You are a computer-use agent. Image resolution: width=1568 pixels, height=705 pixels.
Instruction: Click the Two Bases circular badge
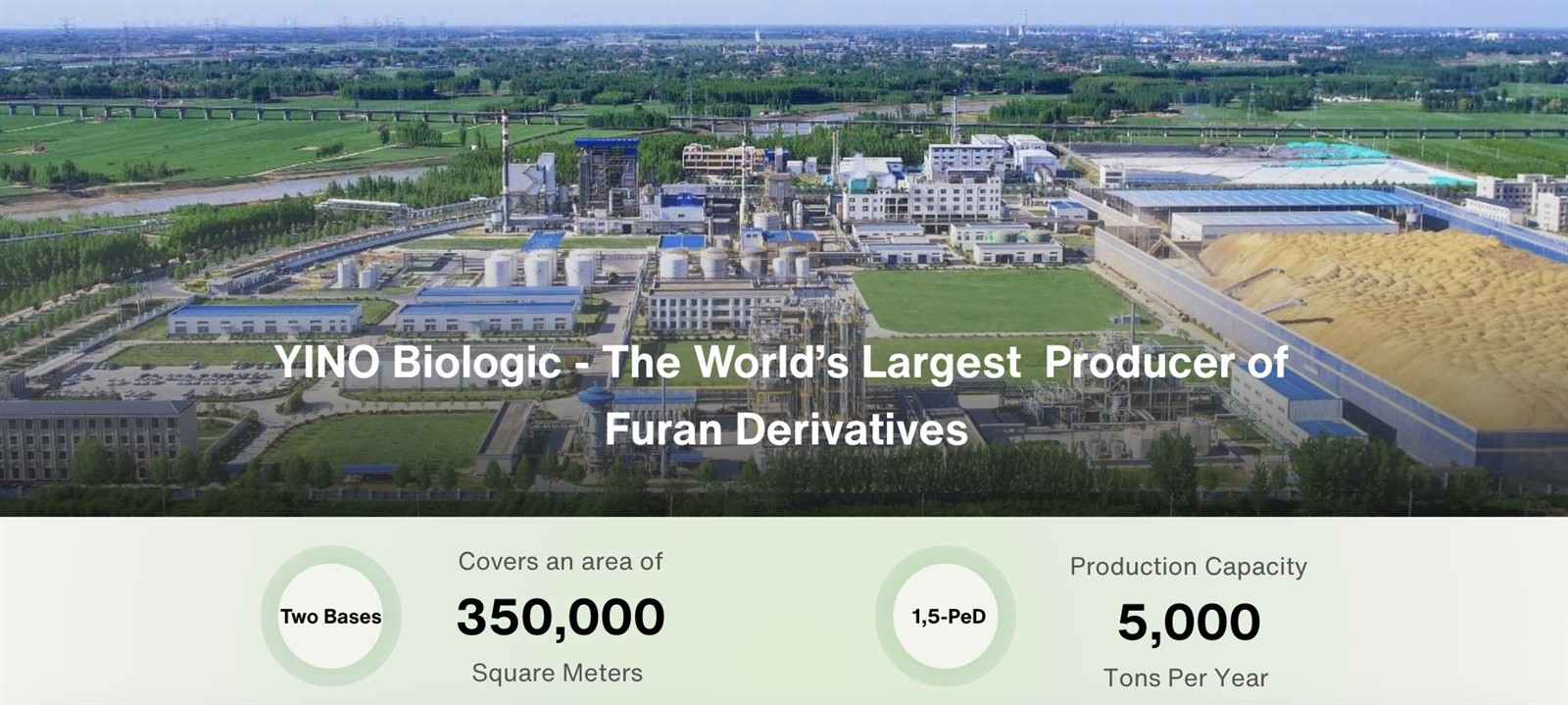pos(331,617)
